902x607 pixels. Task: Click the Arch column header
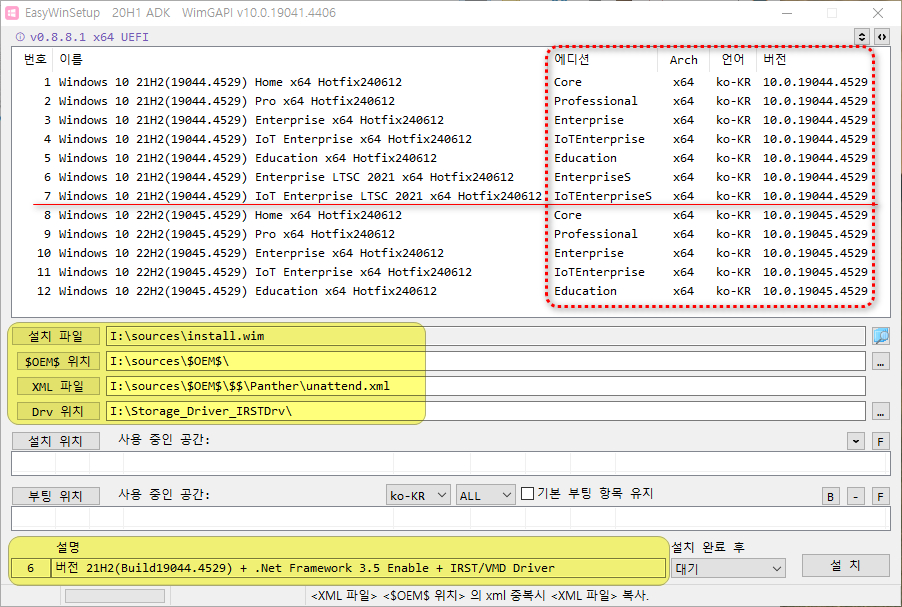[x=683, y=59]
